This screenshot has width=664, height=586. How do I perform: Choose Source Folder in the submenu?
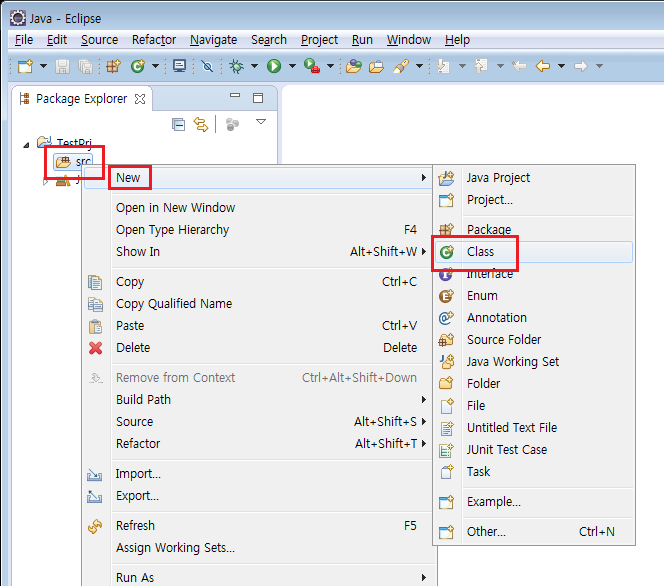click(x=534, y=340)
